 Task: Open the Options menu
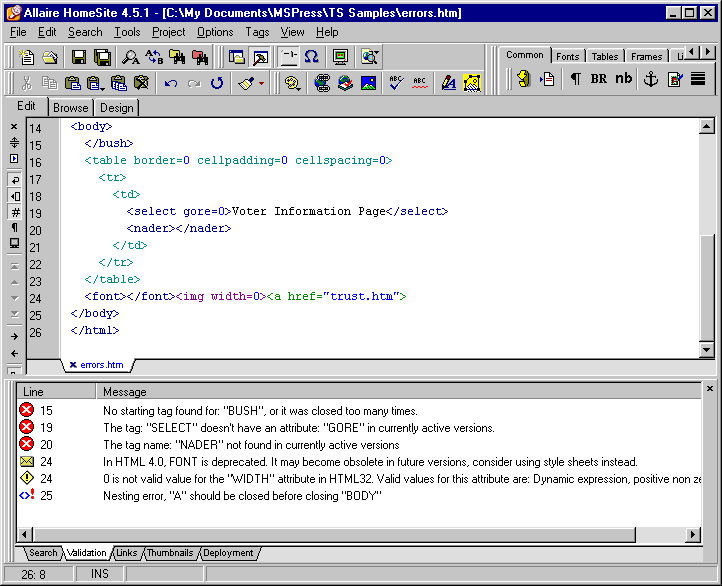pos(215,32)
